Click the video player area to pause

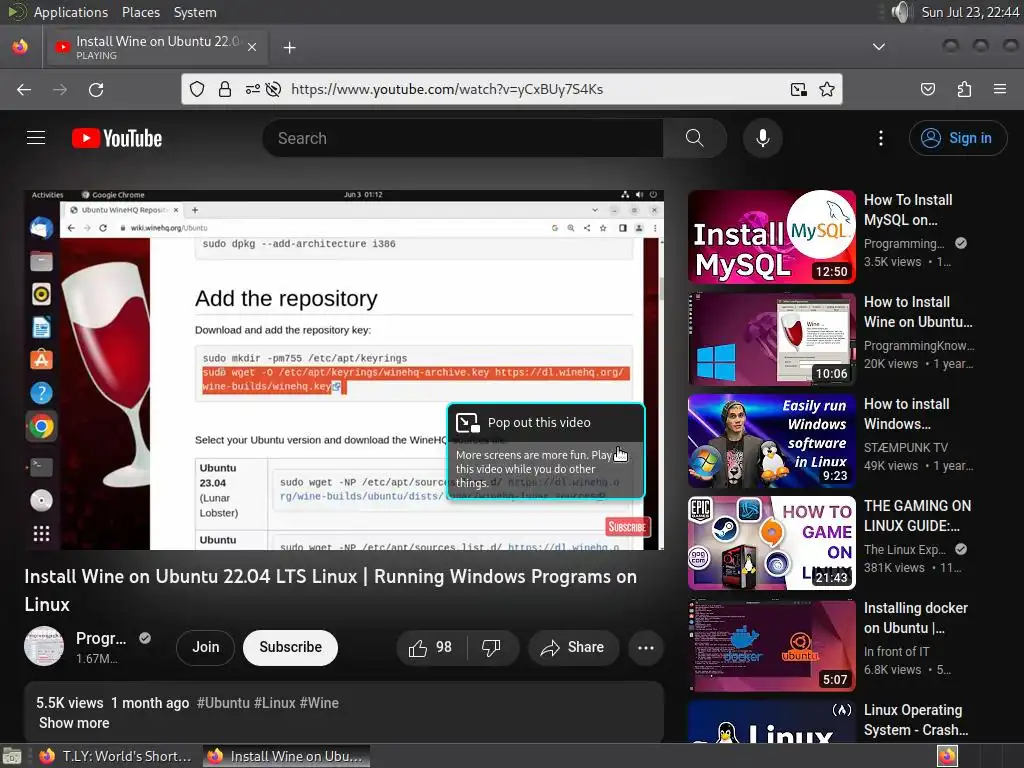344,370
